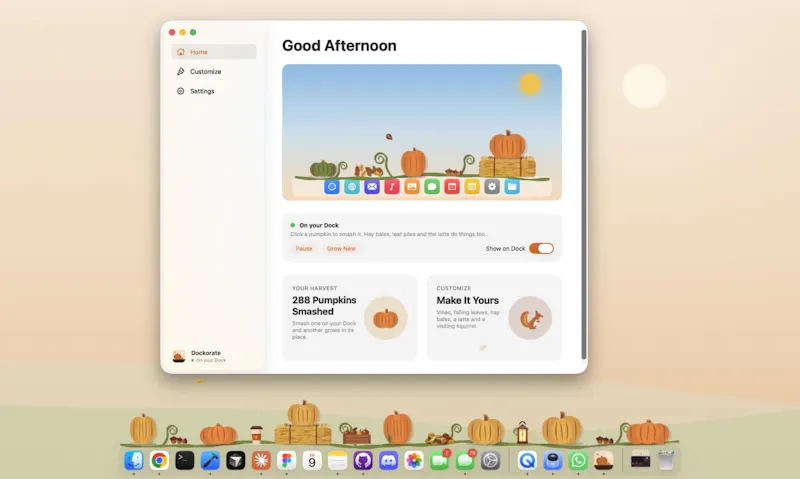Viewport: 800px width, 479px height.
Task: Click the window's vertical scrollbar
Action: tap(584, 194)
